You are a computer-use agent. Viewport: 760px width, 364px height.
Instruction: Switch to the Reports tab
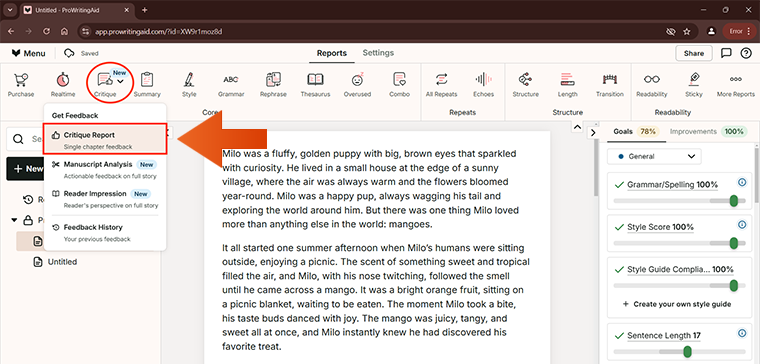point(332,53)
